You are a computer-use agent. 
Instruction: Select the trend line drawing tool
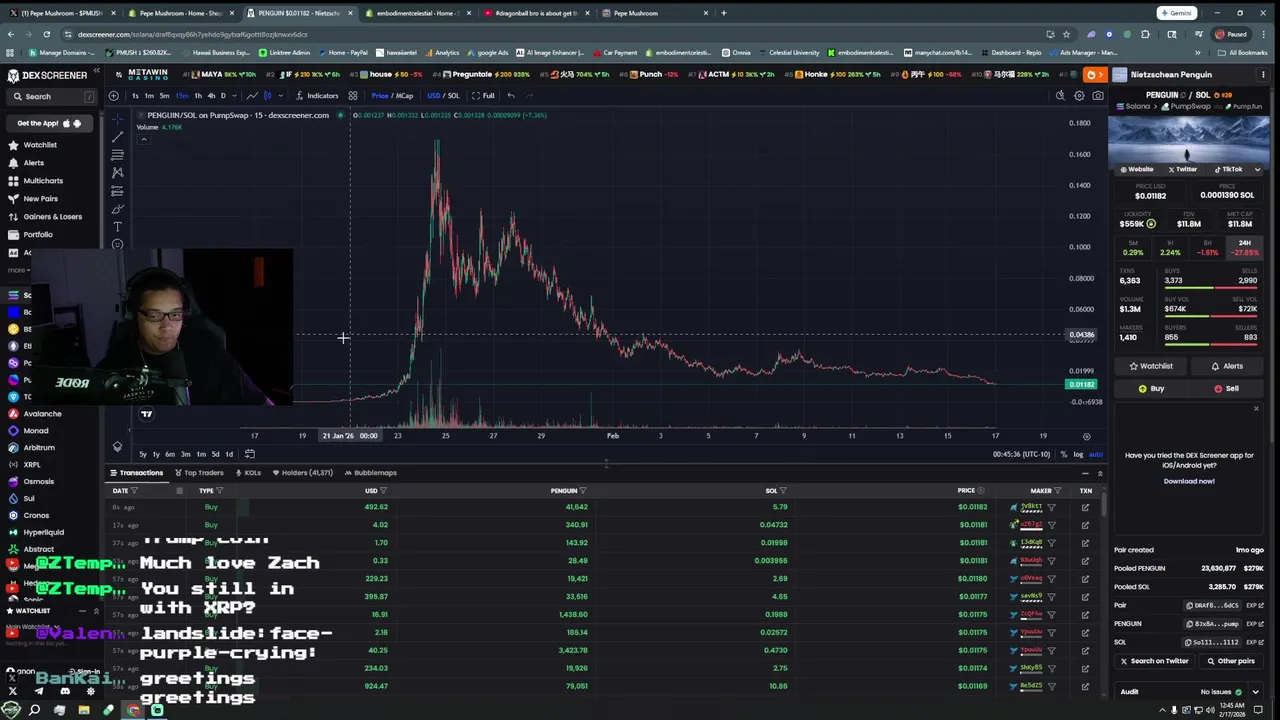tap(117, 137)
